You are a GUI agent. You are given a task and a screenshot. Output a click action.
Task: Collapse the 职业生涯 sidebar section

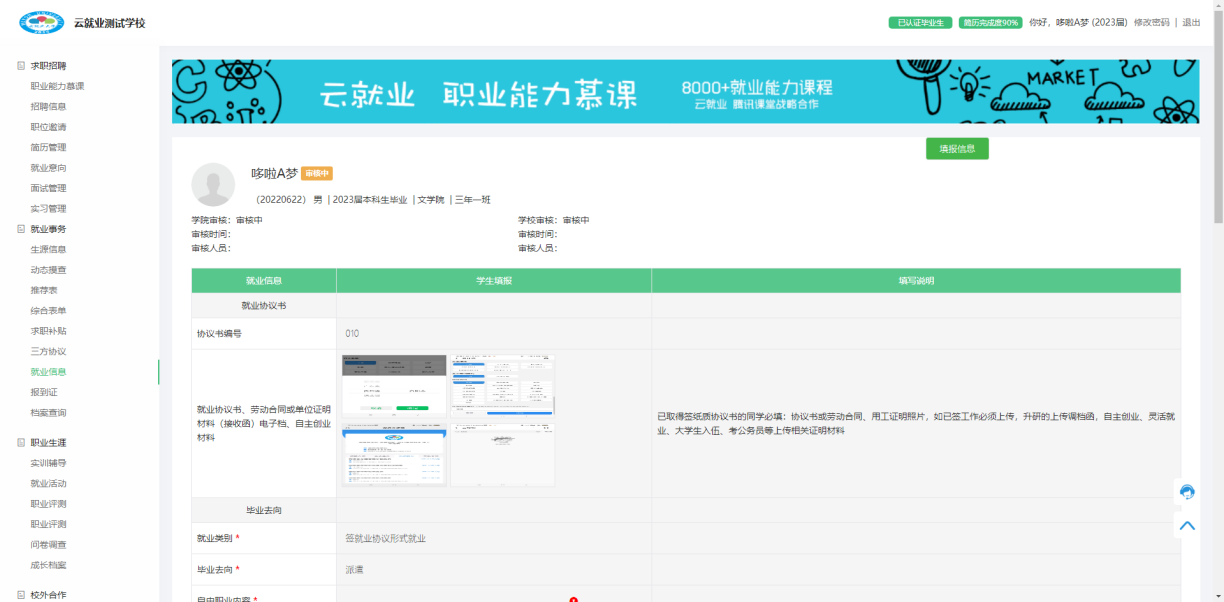(21, 443)
